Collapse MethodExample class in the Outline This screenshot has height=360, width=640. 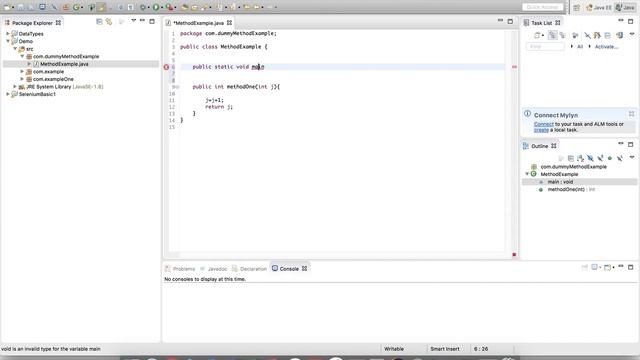pos(527,174)
